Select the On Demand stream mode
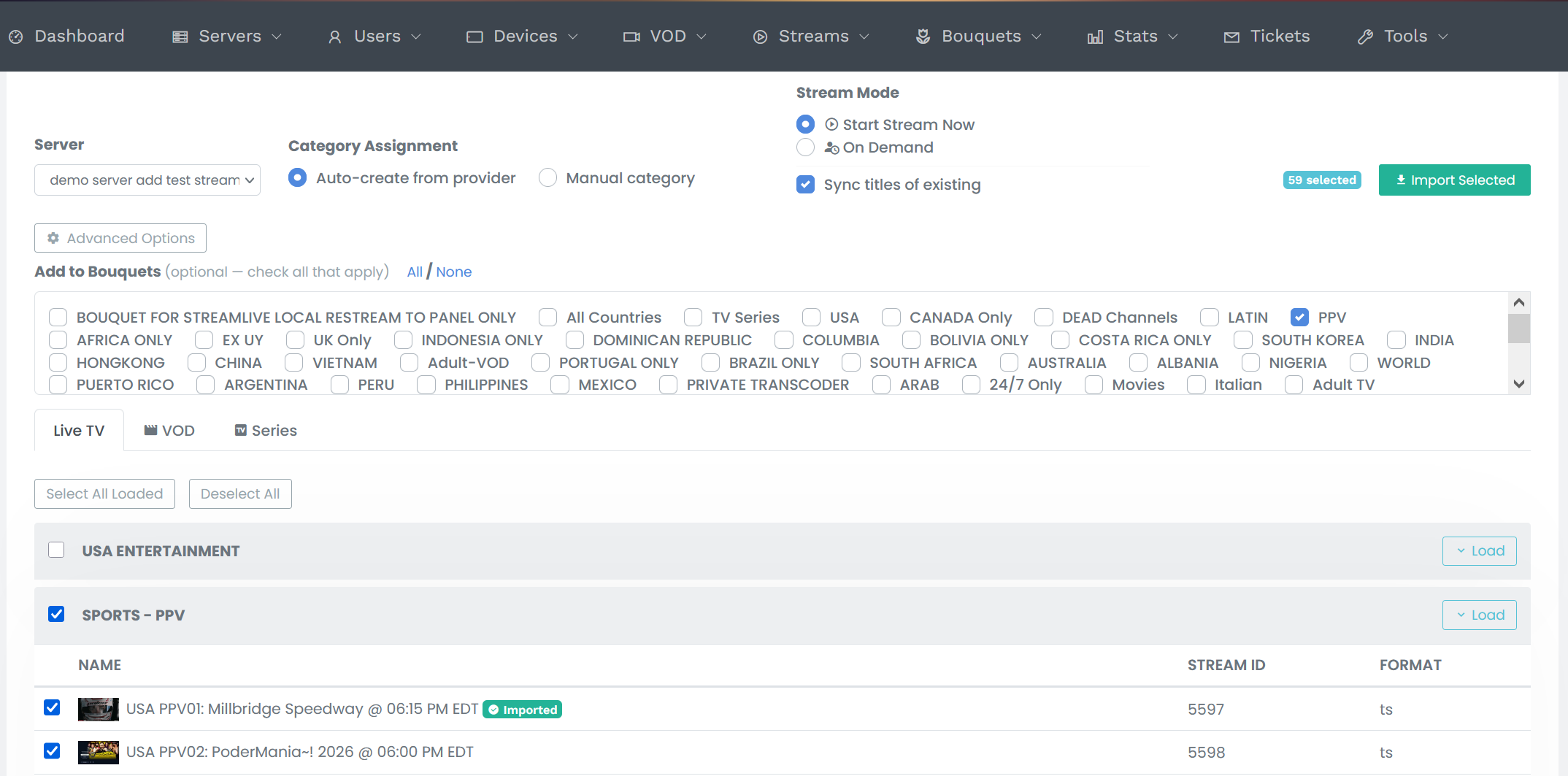Image resolution: width=1568 pixels, height=776 pixels. pos(805,147)
